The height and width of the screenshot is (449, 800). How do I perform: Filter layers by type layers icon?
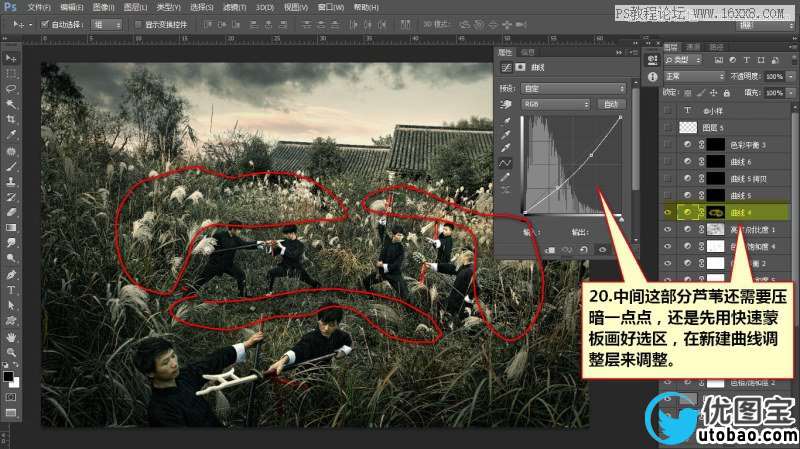(x=747, y=60)
